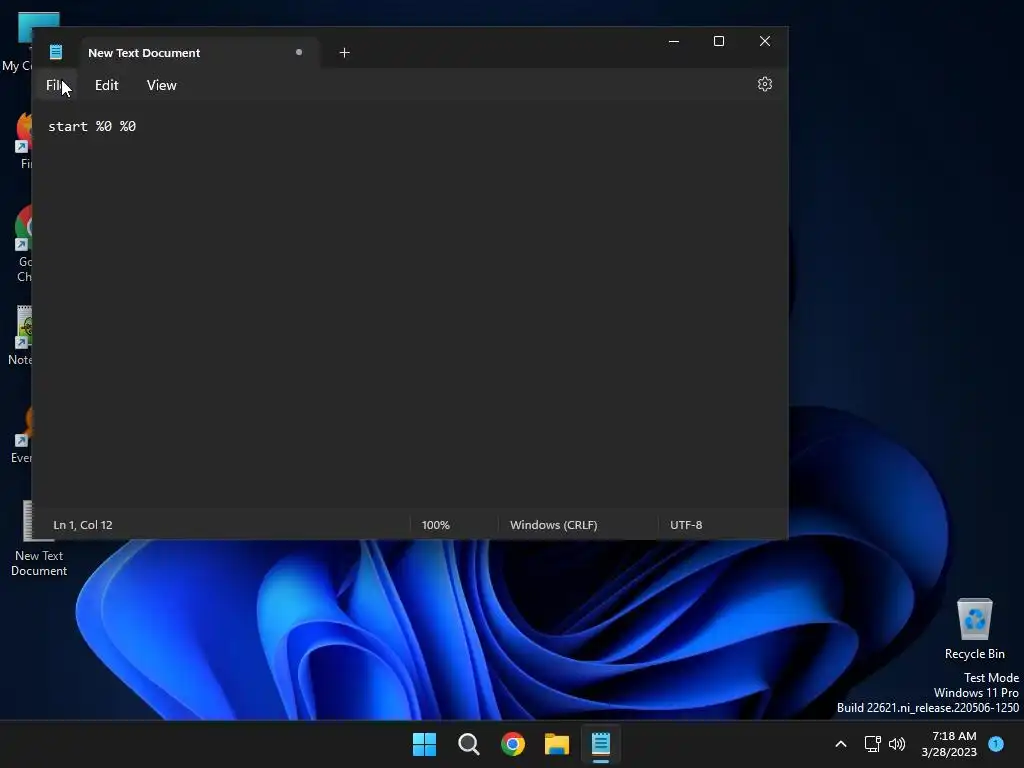Open the notification badge in the tray
Screen dimensions: 1024x768
click(996, 744)
